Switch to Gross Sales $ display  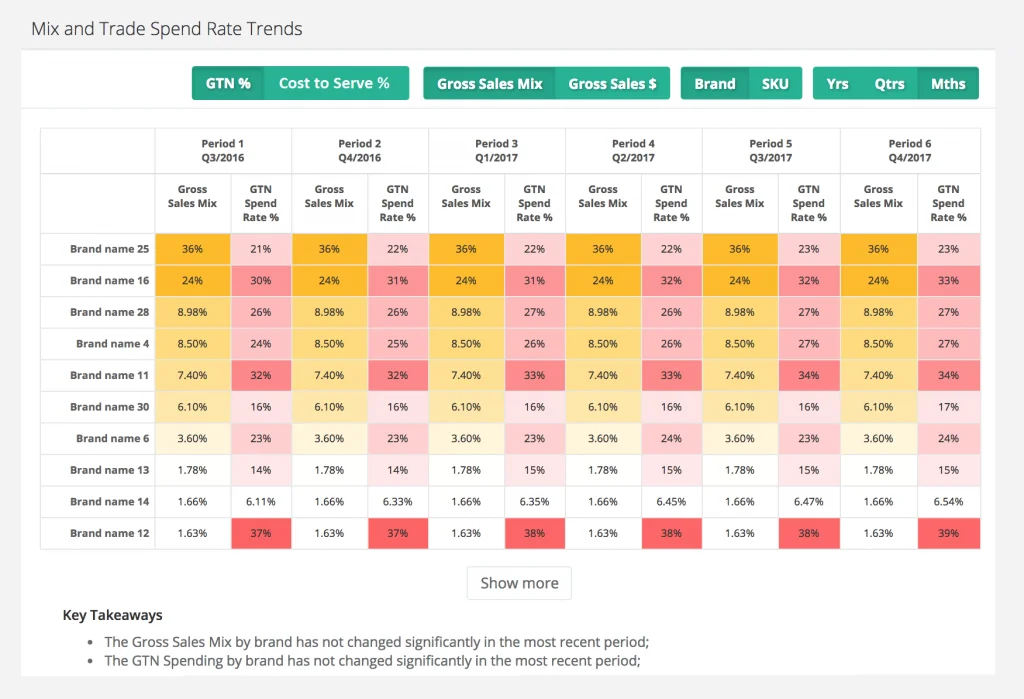tap(612, 84)
